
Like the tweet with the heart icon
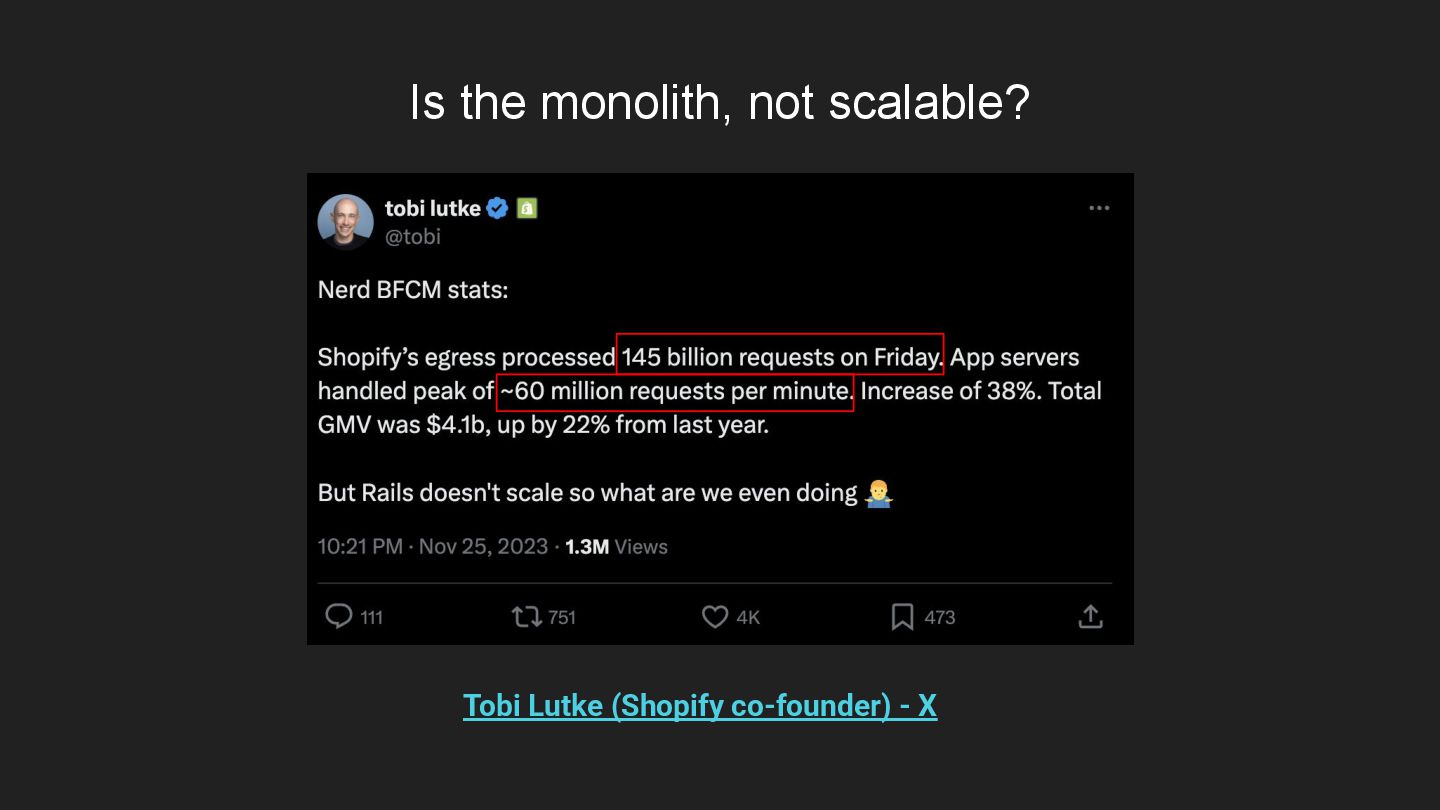point(715,616)
